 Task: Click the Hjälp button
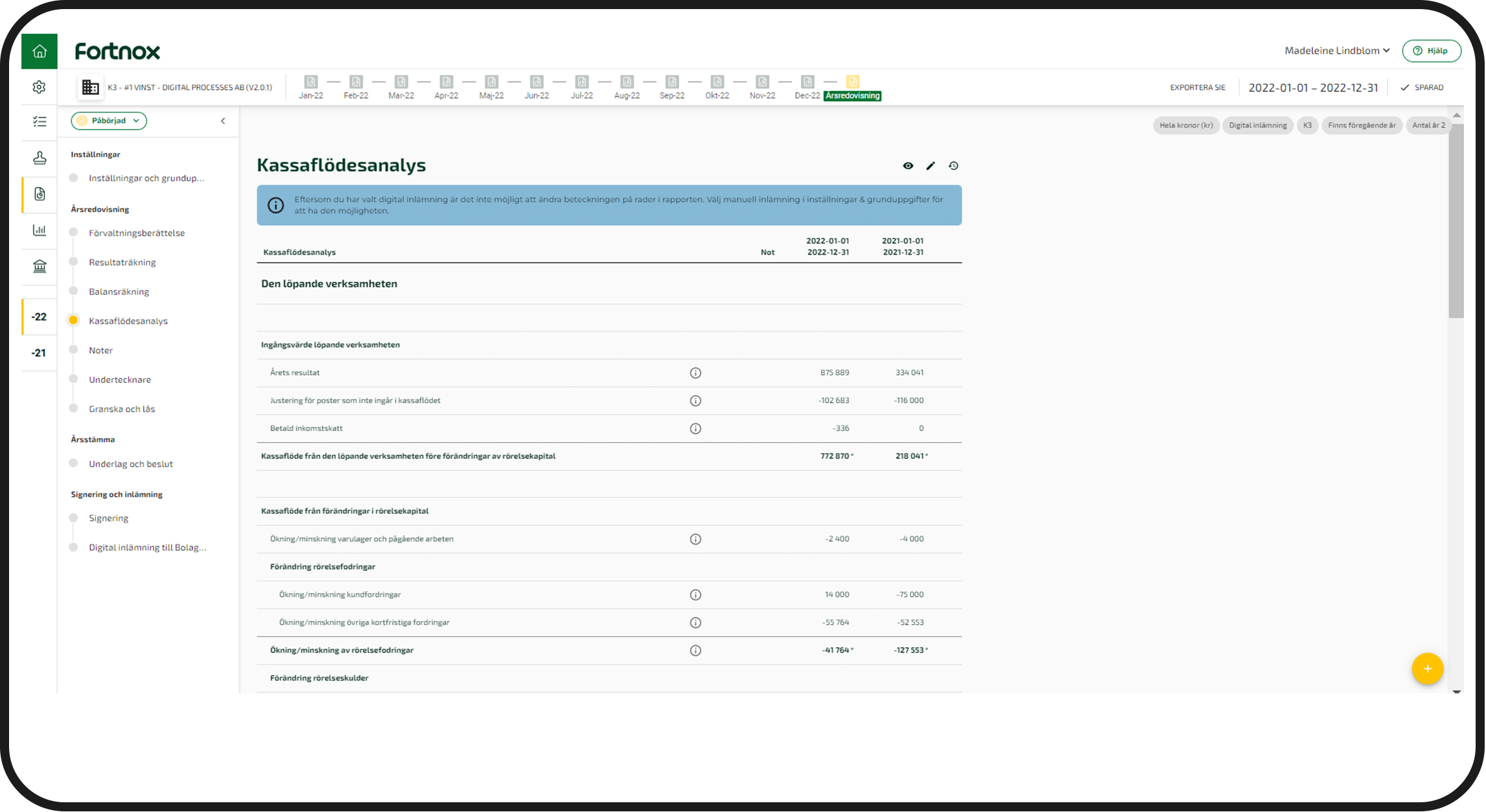coord(1431,51)
